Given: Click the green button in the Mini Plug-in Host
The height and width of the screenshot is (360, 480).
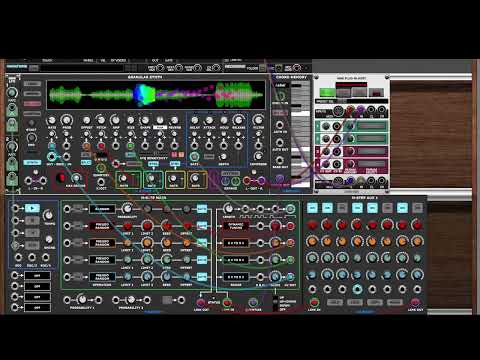Looking at the screenshot, I should click(x=327, y=92).
